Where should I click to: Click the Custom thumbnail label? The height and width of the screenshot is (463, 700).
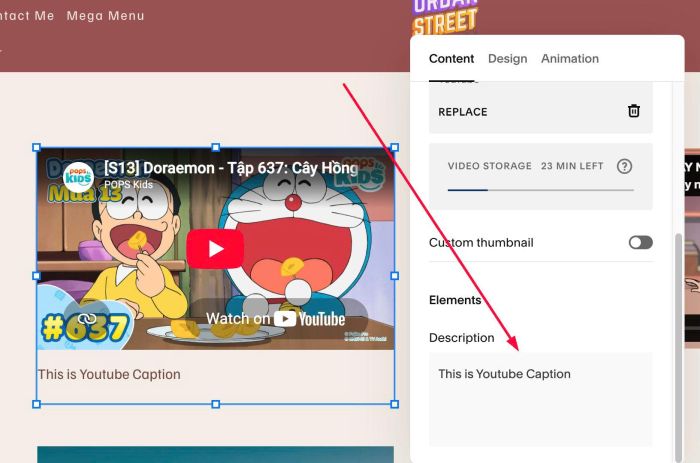tap(481, 242)
